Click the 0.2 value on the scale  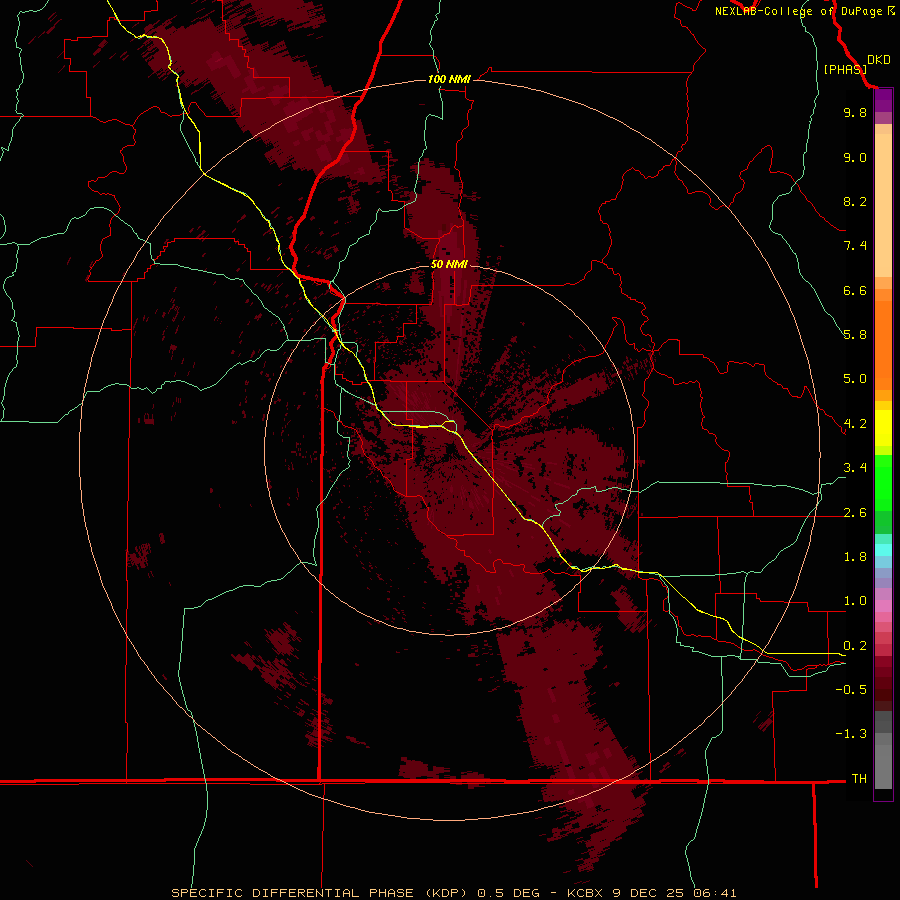pos(855,646)
